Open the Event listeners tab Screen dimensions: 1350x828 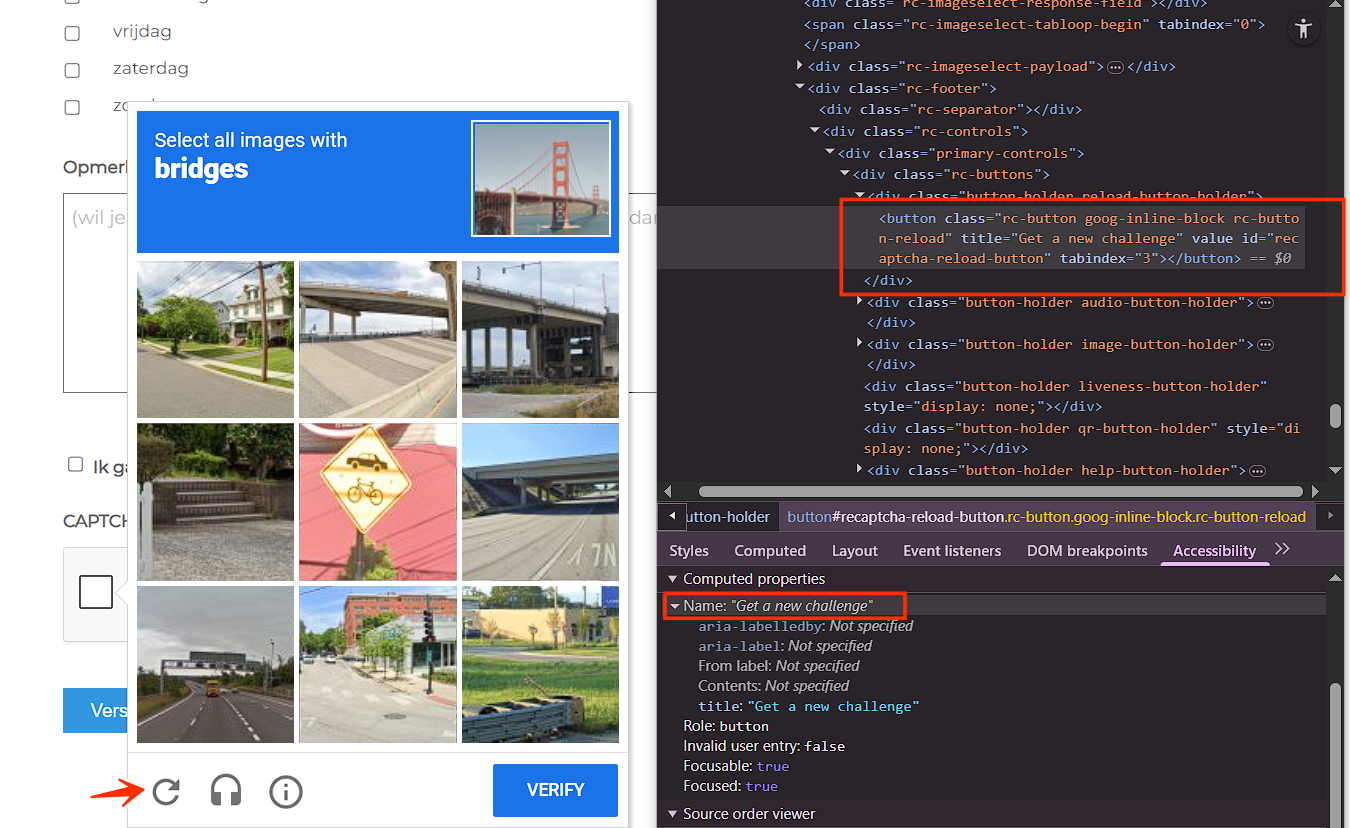[x=951, y=551]
